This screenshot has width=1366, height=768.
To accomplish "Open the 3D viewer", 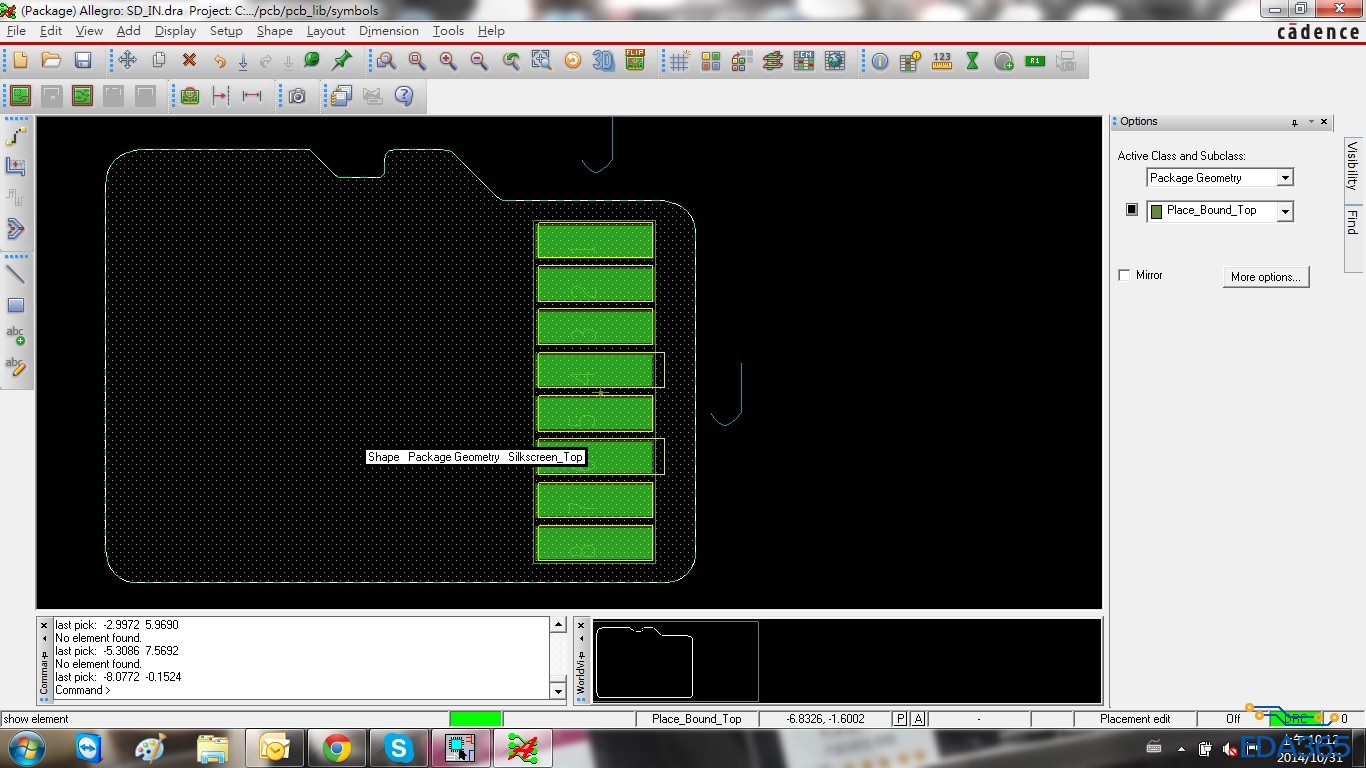I will click(603, 61).
